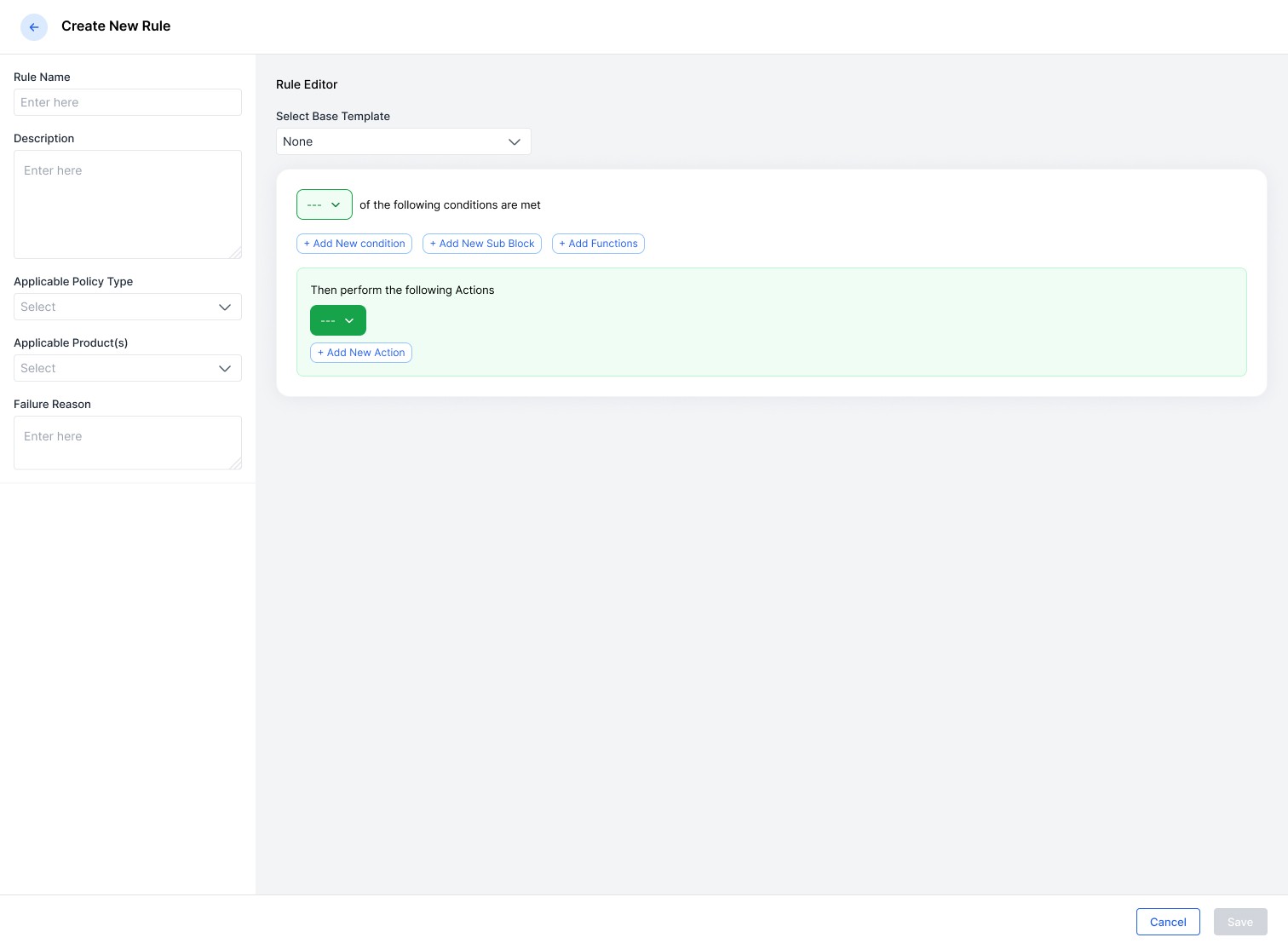The image size is (1288, 949).
Task: Click Add New condition
Action: (x=354, y=244)
